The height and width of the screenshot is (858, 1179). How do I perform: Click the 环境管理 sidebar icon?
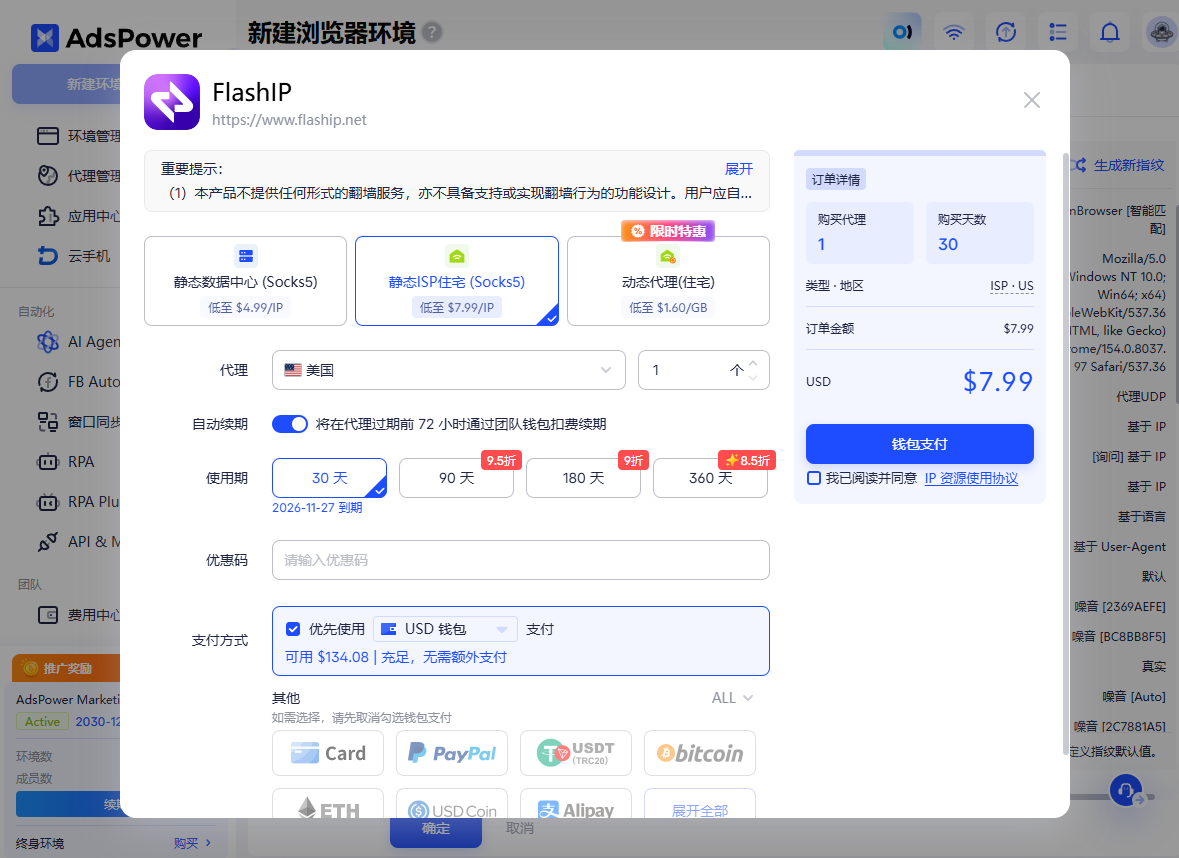point(48,136)
